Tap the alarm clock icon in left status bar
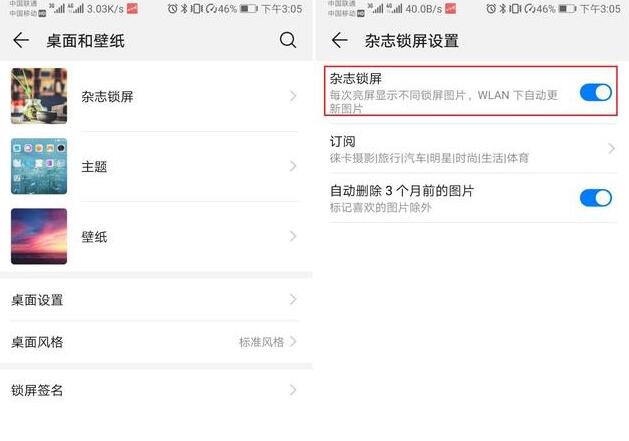The width and height of the screenshot is (629, 441). 172,8
